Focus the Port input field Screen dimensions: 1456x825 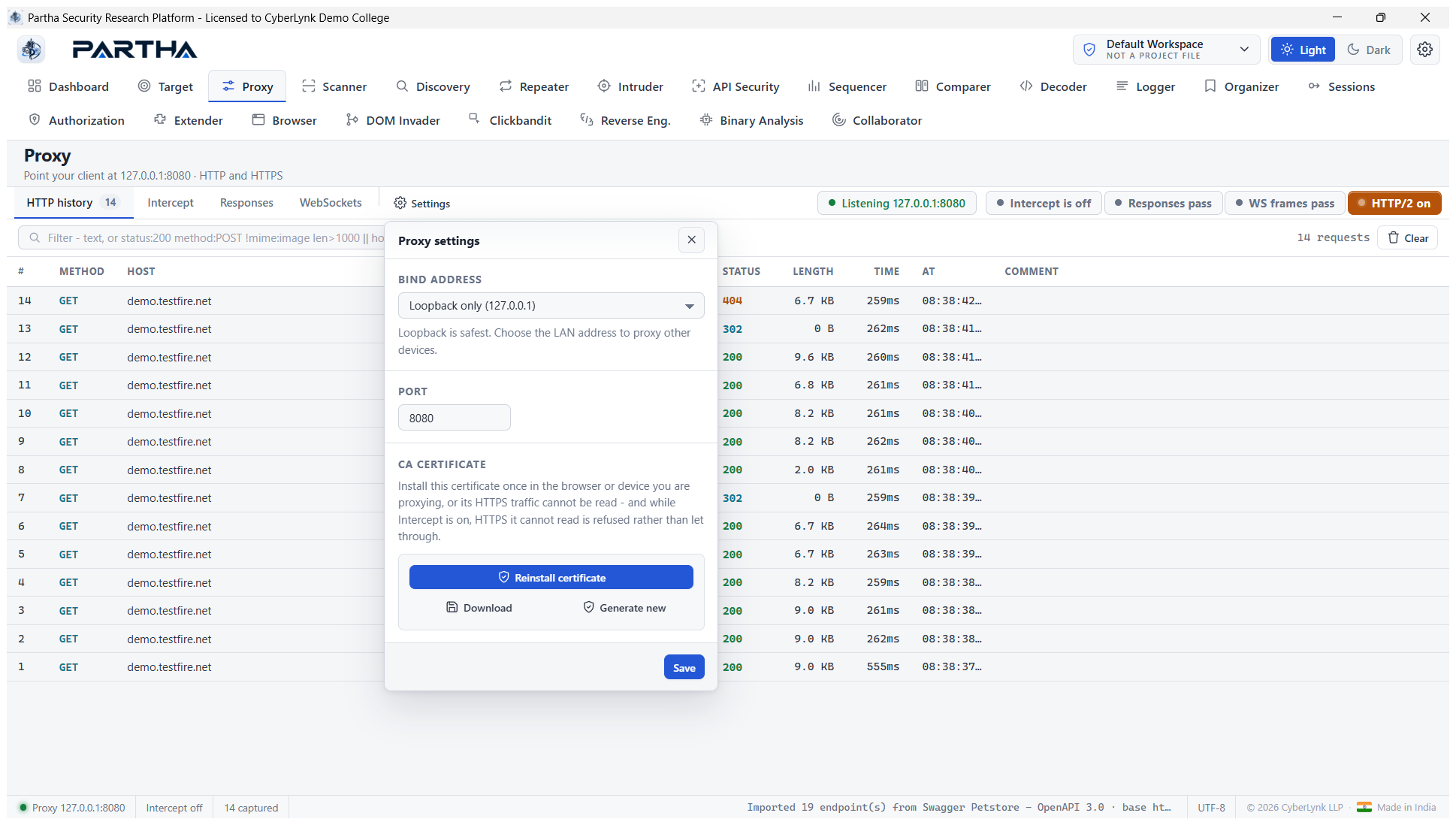point(455,418)
